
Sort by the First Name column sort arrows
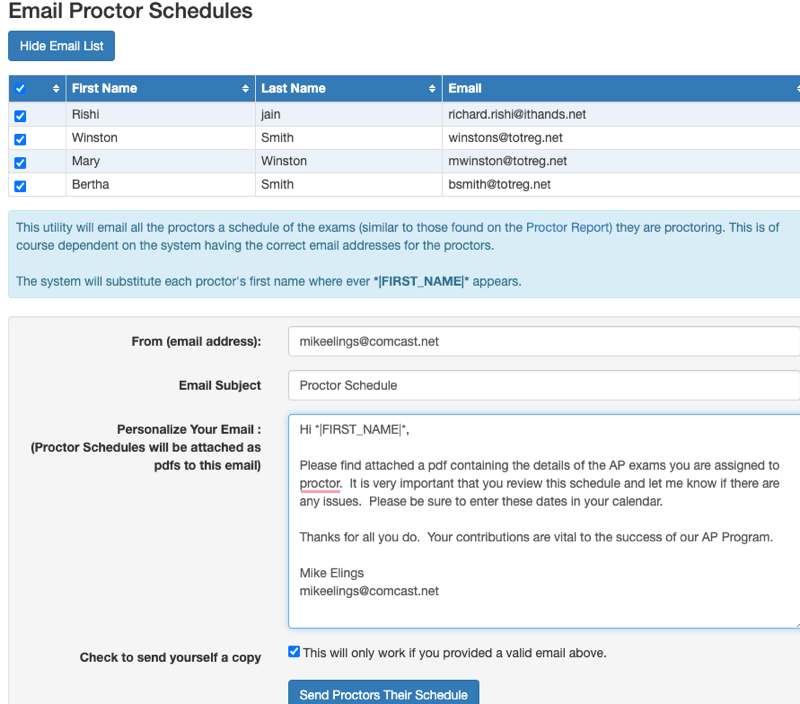pos(245,89)
